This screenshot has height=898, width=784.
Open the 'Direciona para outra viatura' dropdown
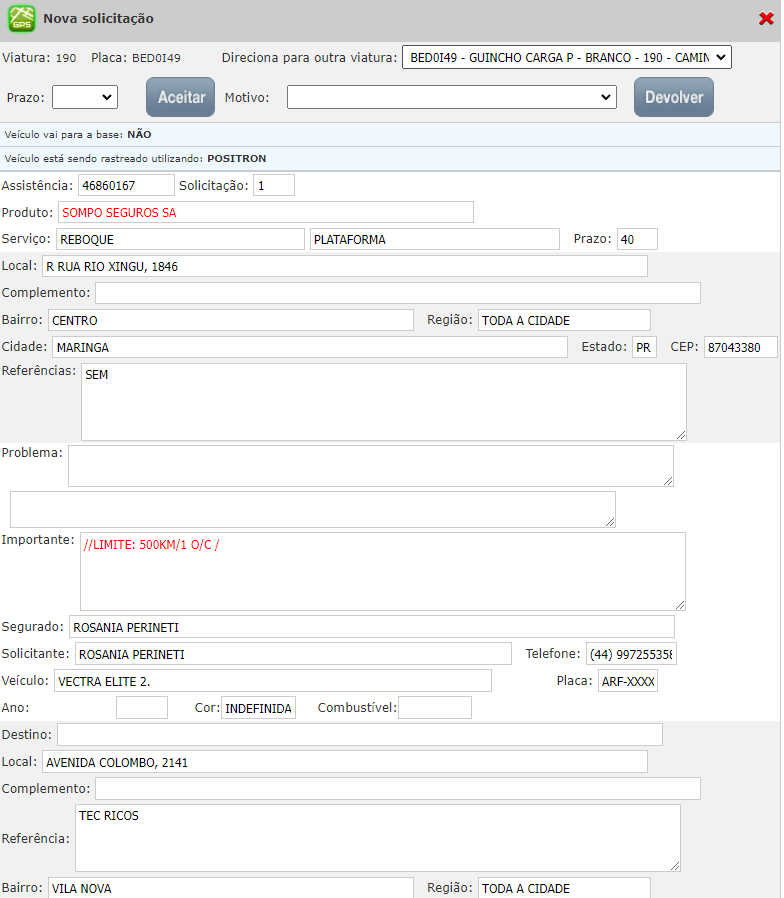click(566, 58)
